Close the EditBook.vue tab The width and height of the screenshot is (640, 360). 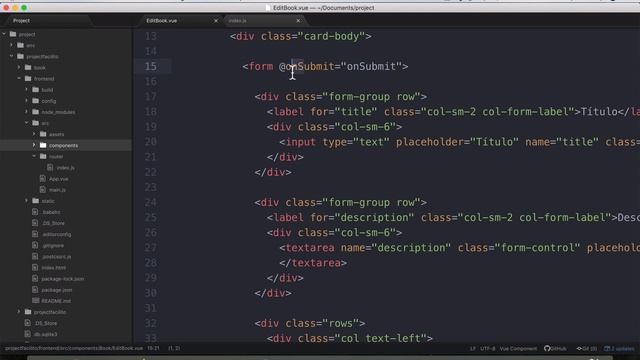click(x=216, y=20)
